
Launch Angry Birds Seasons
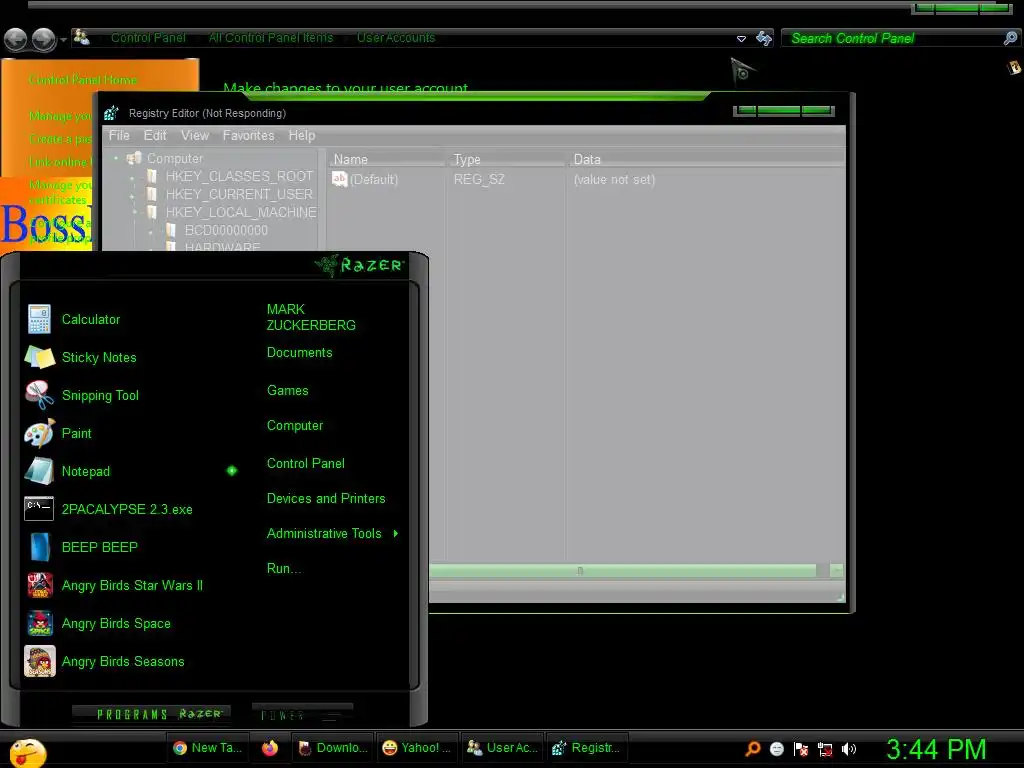coord(123,662)
